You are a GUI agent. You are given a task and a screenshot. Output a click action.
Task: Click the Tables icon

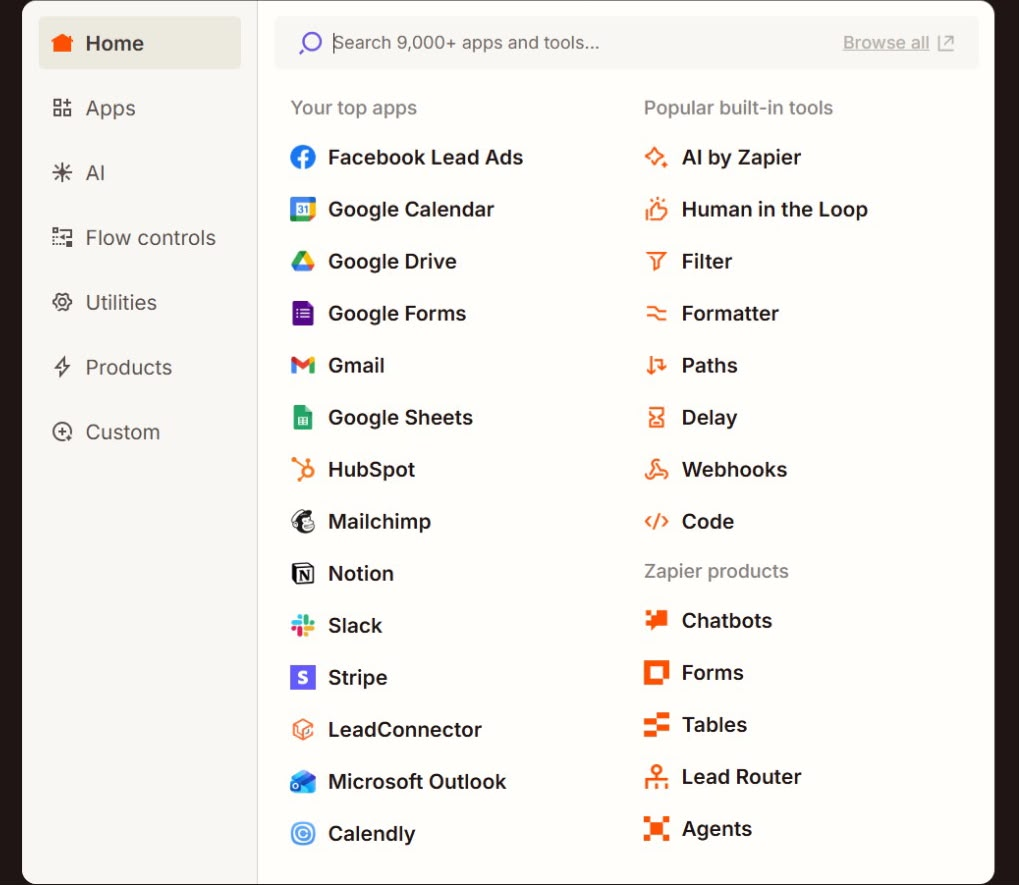[x=656, y=724]
